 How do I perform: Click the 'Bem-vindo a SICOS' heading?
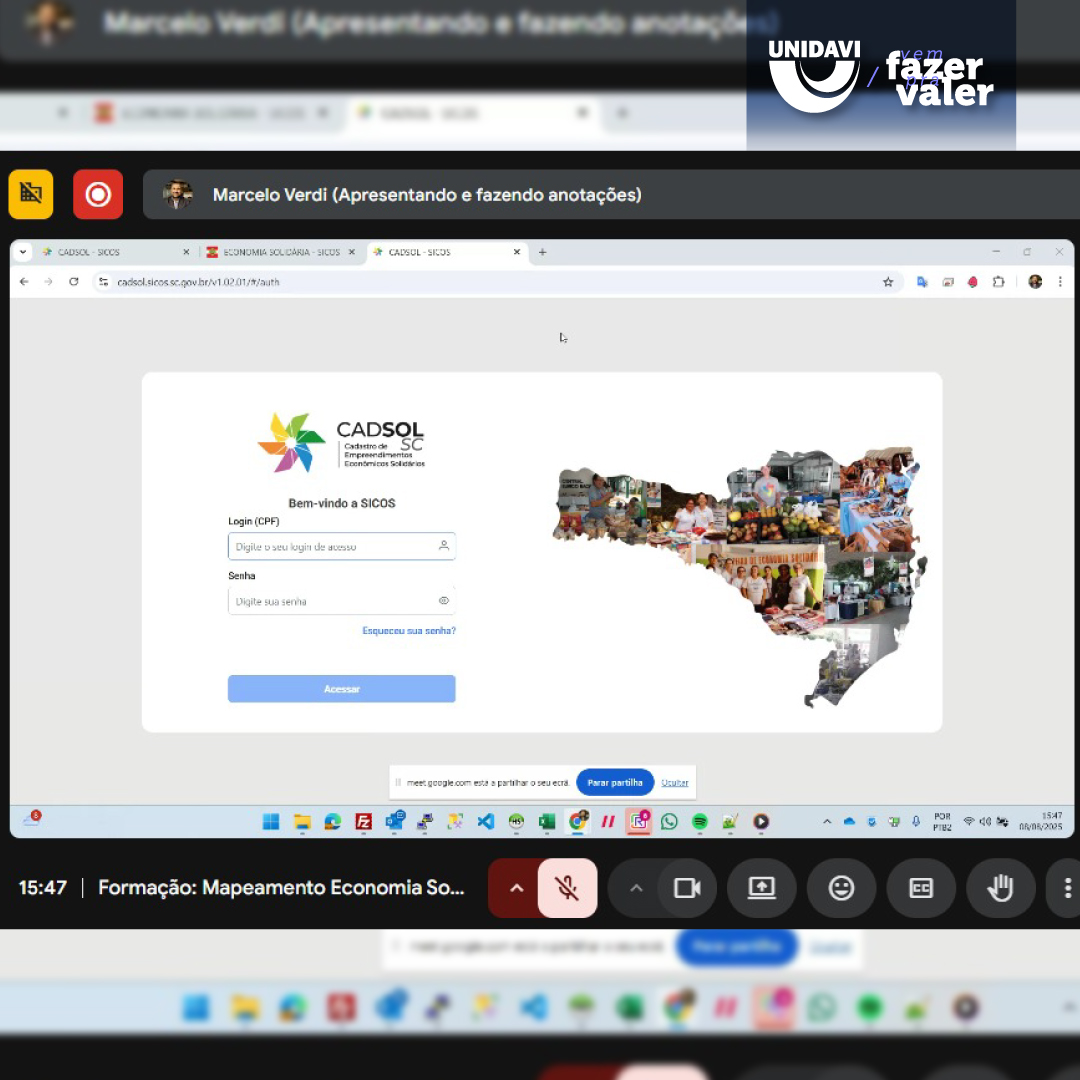pyautogui.click(x=342, y=503)
